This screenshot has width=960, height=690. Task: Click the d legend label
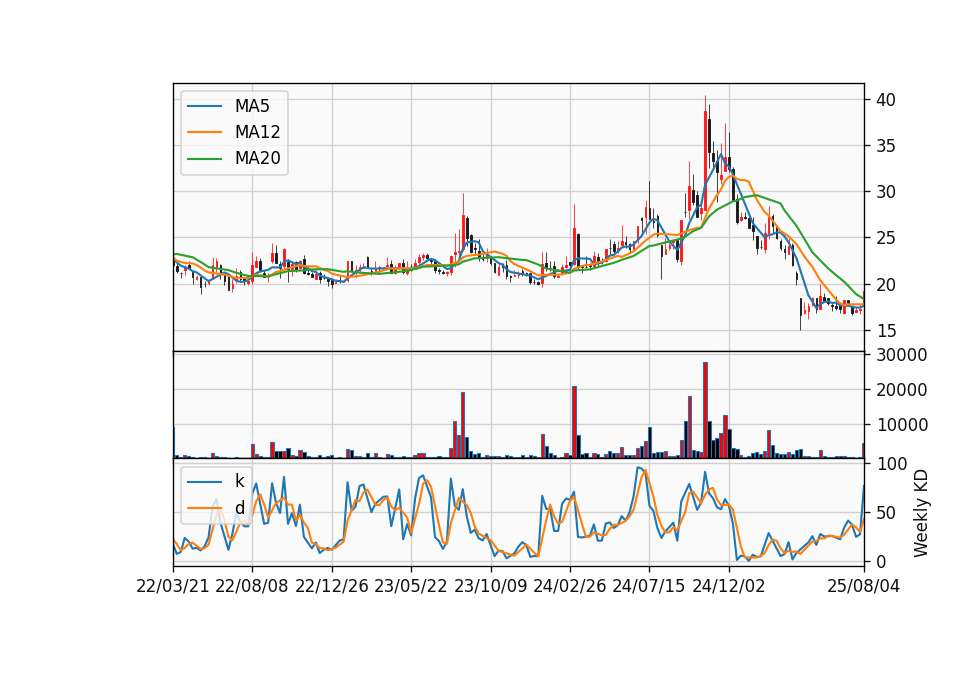(239, 508)
